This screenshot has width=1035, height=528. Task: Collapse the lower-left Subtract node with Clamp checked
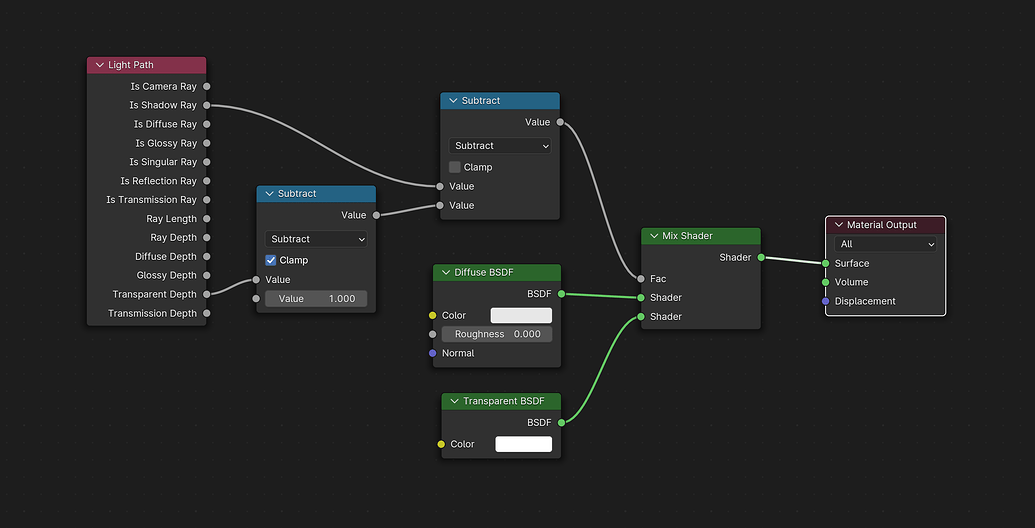point(269,193)
